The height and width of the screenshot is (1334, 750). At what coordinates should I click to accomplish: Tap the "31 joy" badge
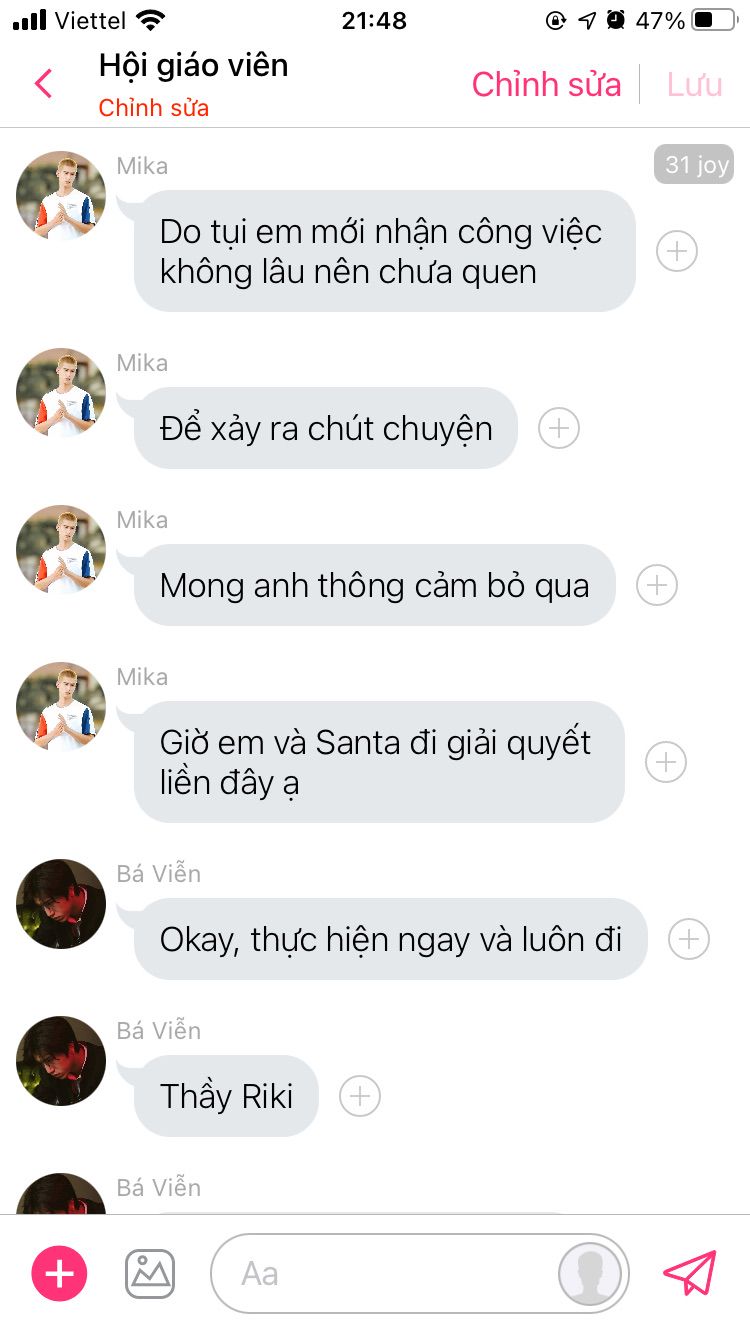click(694, 164)
